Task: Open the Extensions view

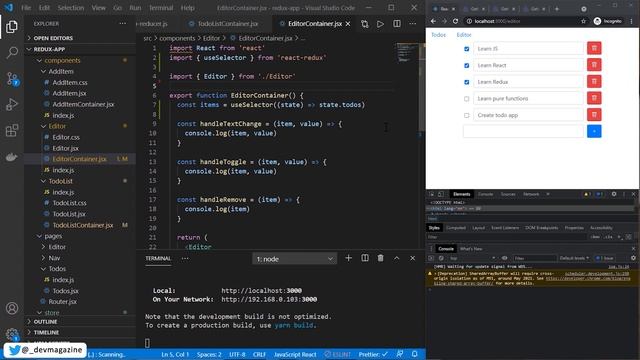Action: pos(12,131)
